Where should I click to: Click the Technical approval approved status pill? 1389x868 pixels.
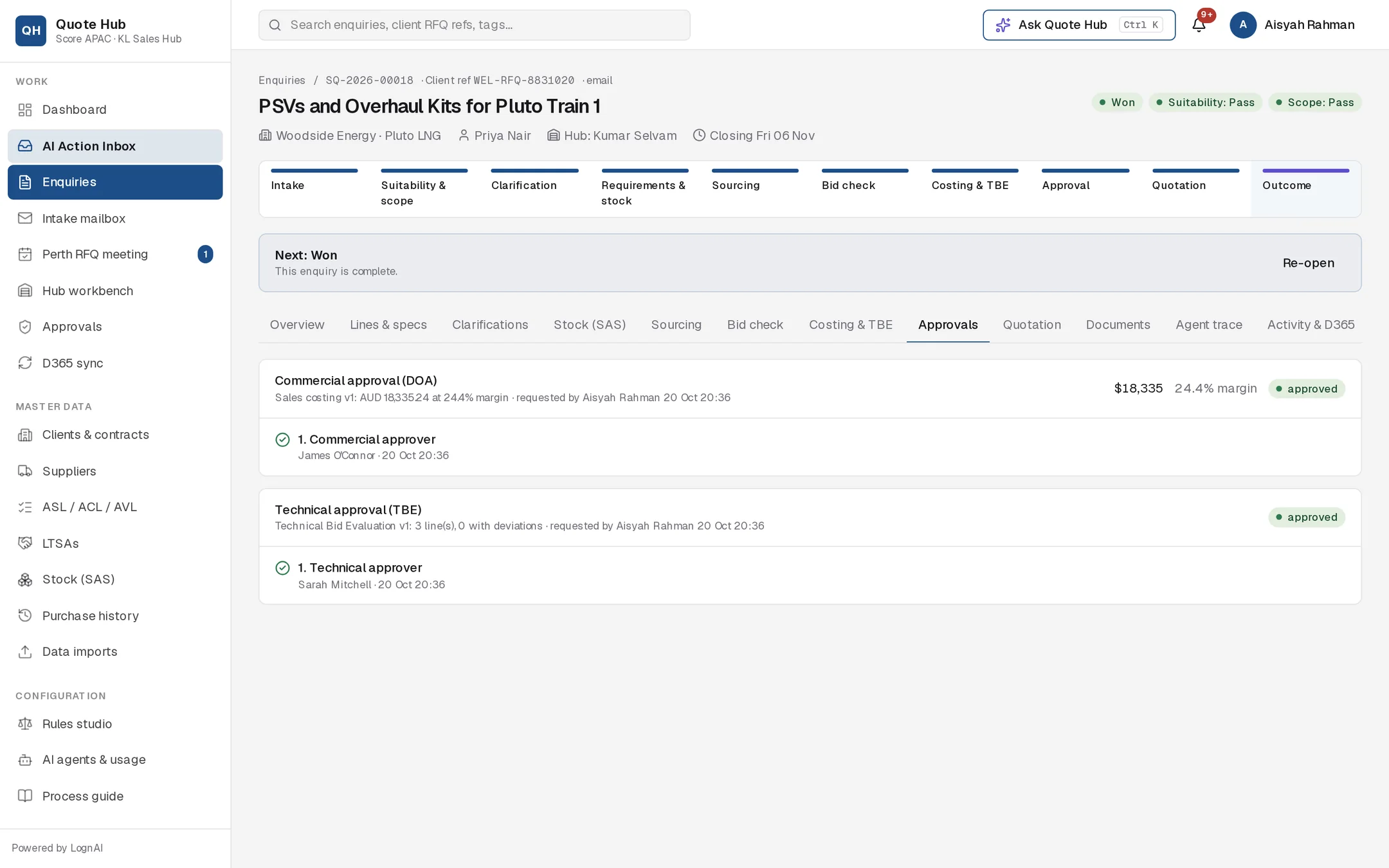[1306, 517]
